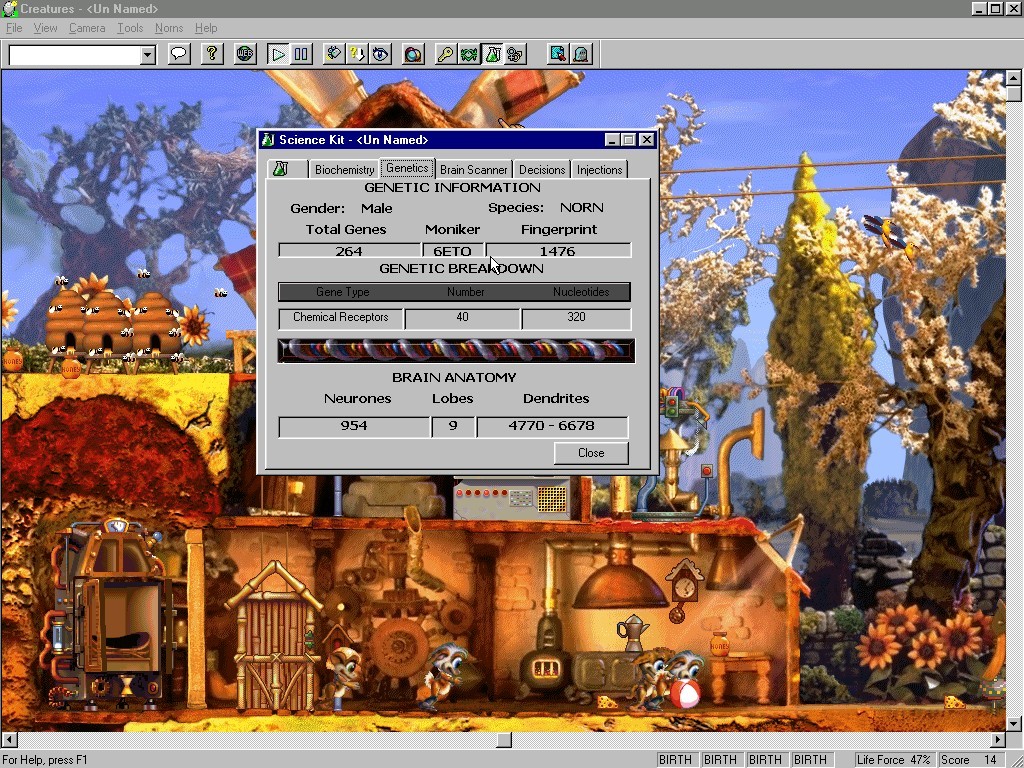The image size is (1024, 768).
Task: Click the Close button in Science Kit
Action: coord(591,453)
